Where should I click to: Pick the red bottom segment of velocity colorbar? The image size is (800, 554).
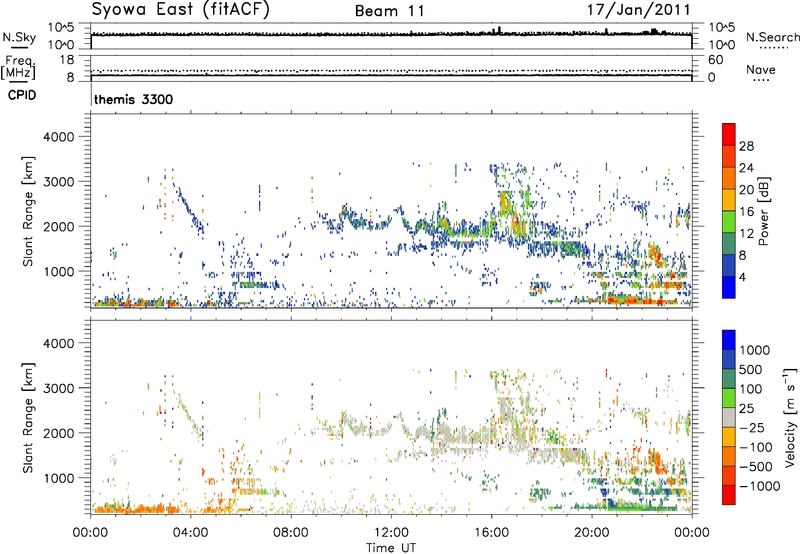coord(729,495)
